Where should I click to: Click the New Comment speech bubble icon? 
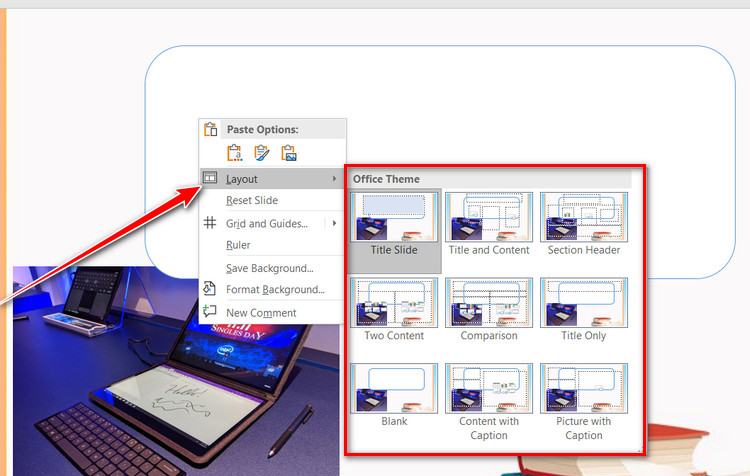click(x=210, y=311)
